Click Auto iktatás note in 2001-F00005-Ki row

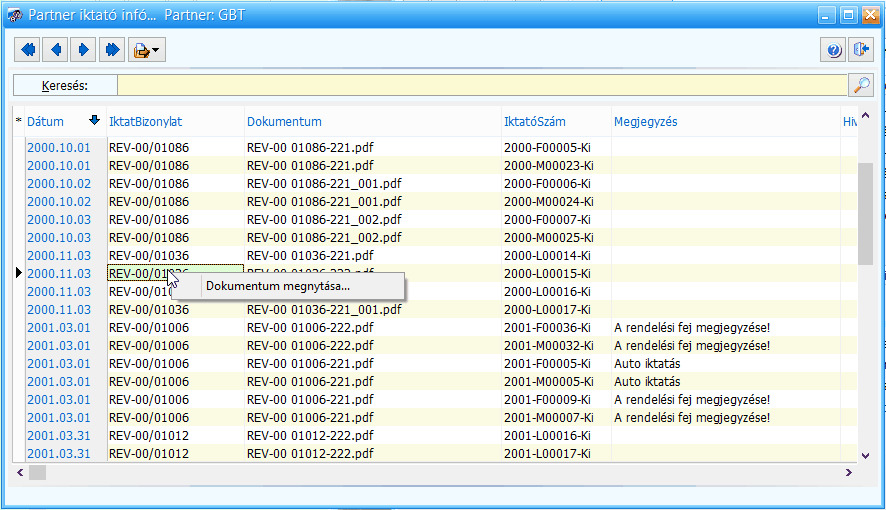pyautogui.click(x=647, y=364)
